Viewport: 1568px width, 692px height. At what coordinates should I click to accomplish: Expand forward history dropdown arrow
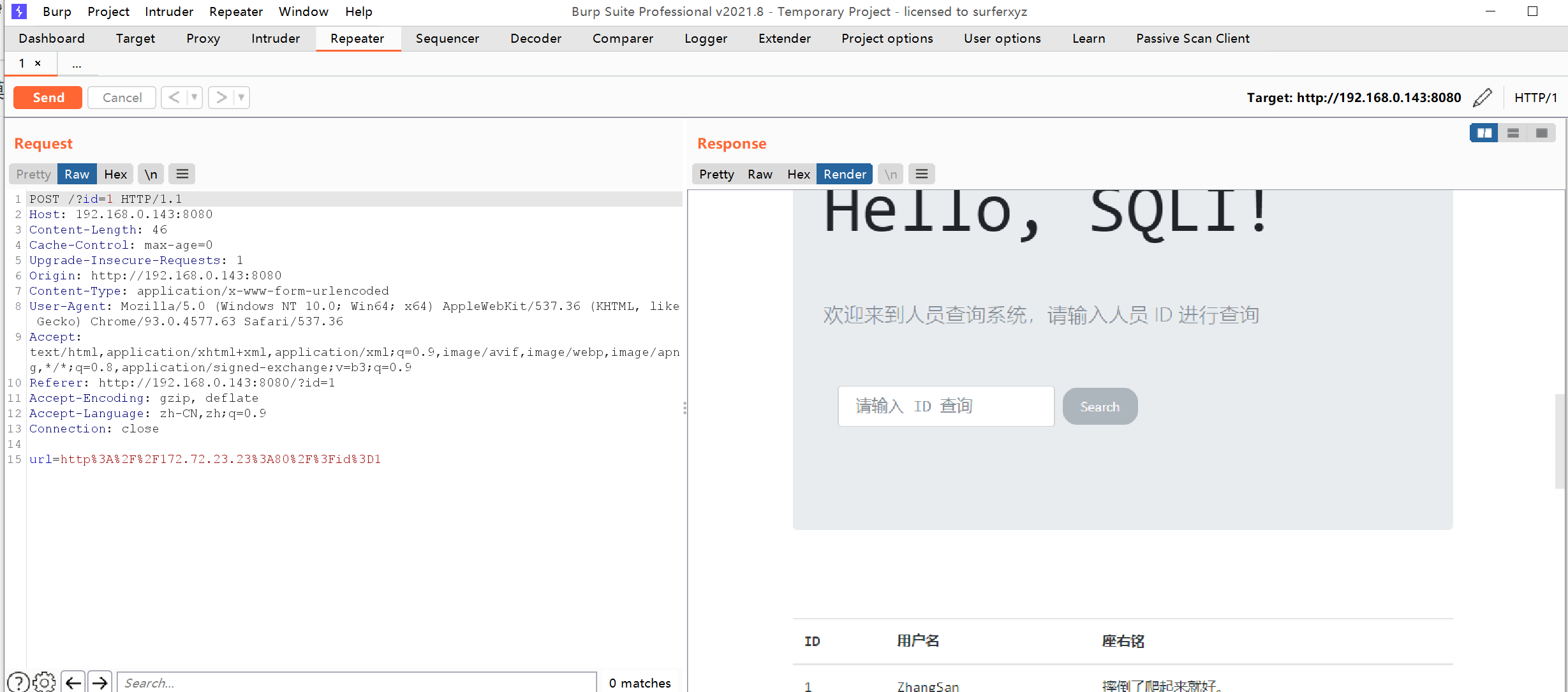241,98
